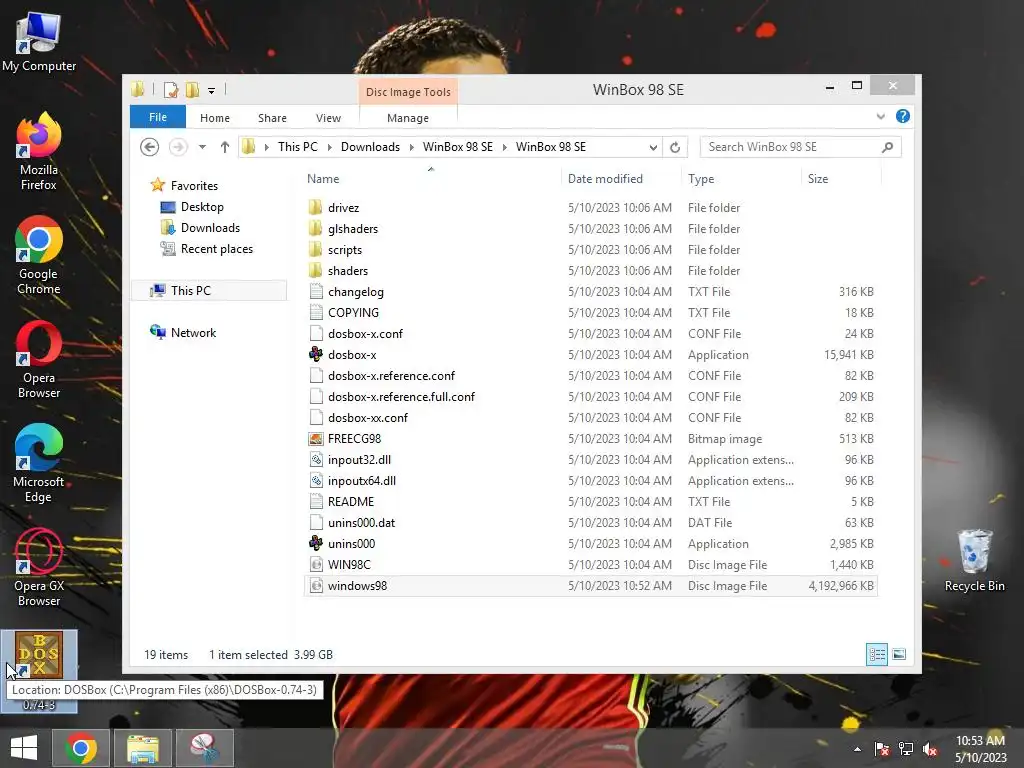The height and width of the screenshot is (768, 1024).
Task: Select the unins000 application file
Action: point(591,543)
